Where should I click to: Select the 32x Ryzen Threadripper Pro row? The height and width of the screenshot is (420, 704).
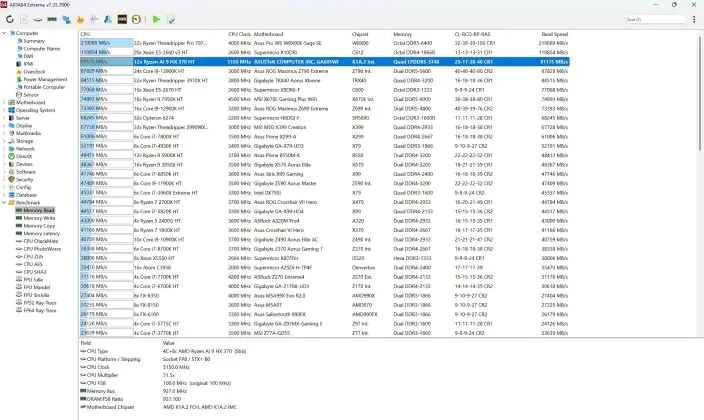pos(325,43)
